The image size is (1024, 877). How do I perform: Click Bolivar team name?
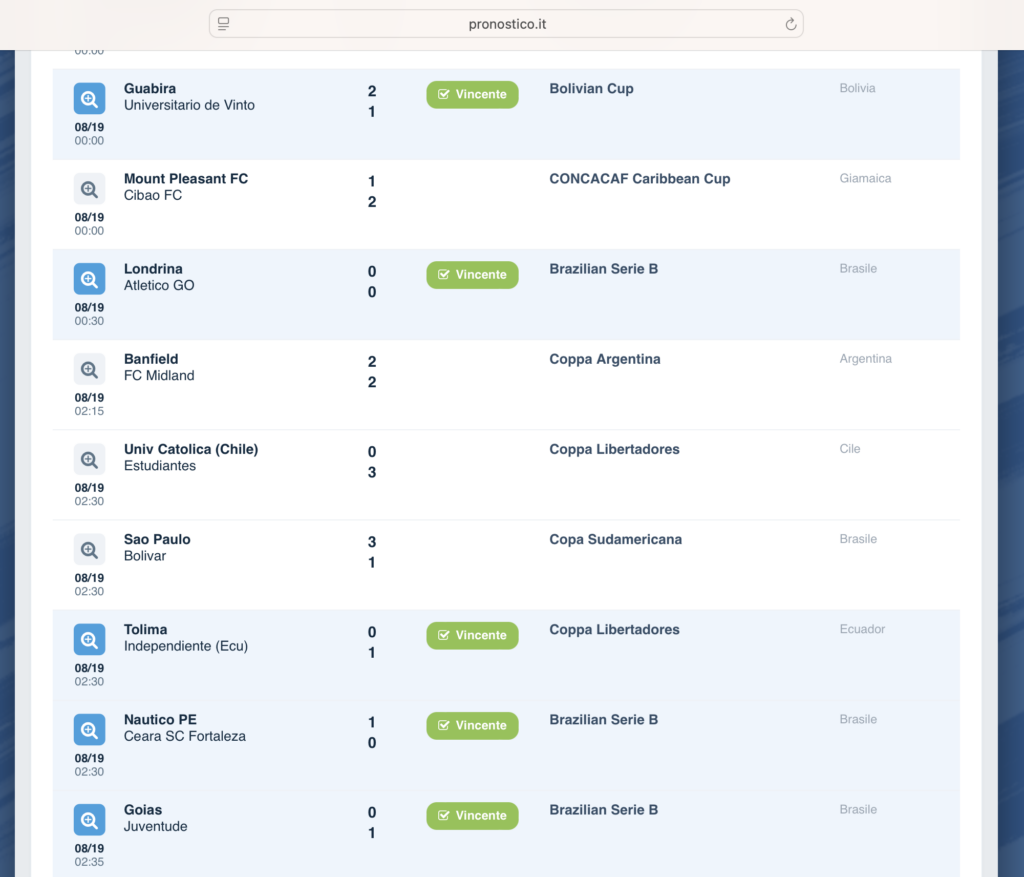pos(145,556)
